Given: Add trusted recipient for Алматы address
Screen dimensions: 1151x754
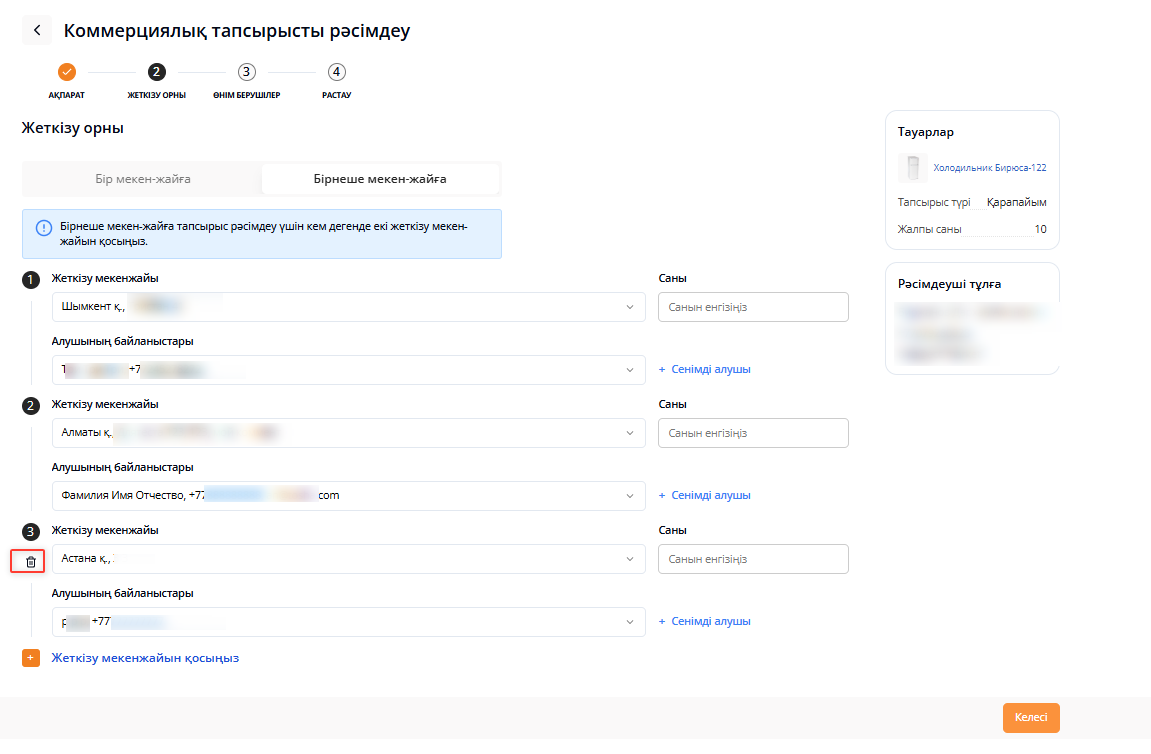Looking at the screenshot, I should coord(705,496).
